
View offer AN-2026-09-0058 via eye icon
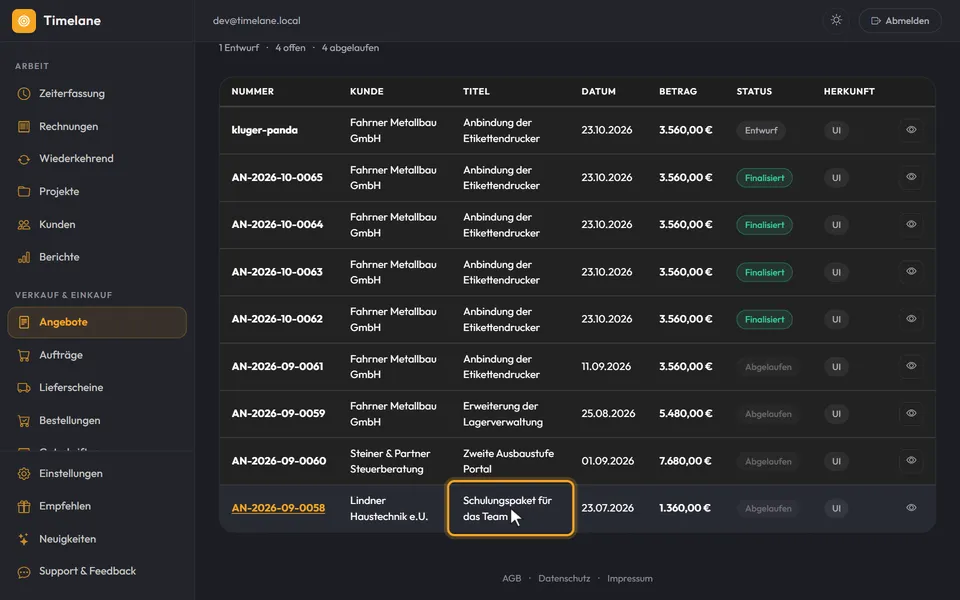[911, 508]
